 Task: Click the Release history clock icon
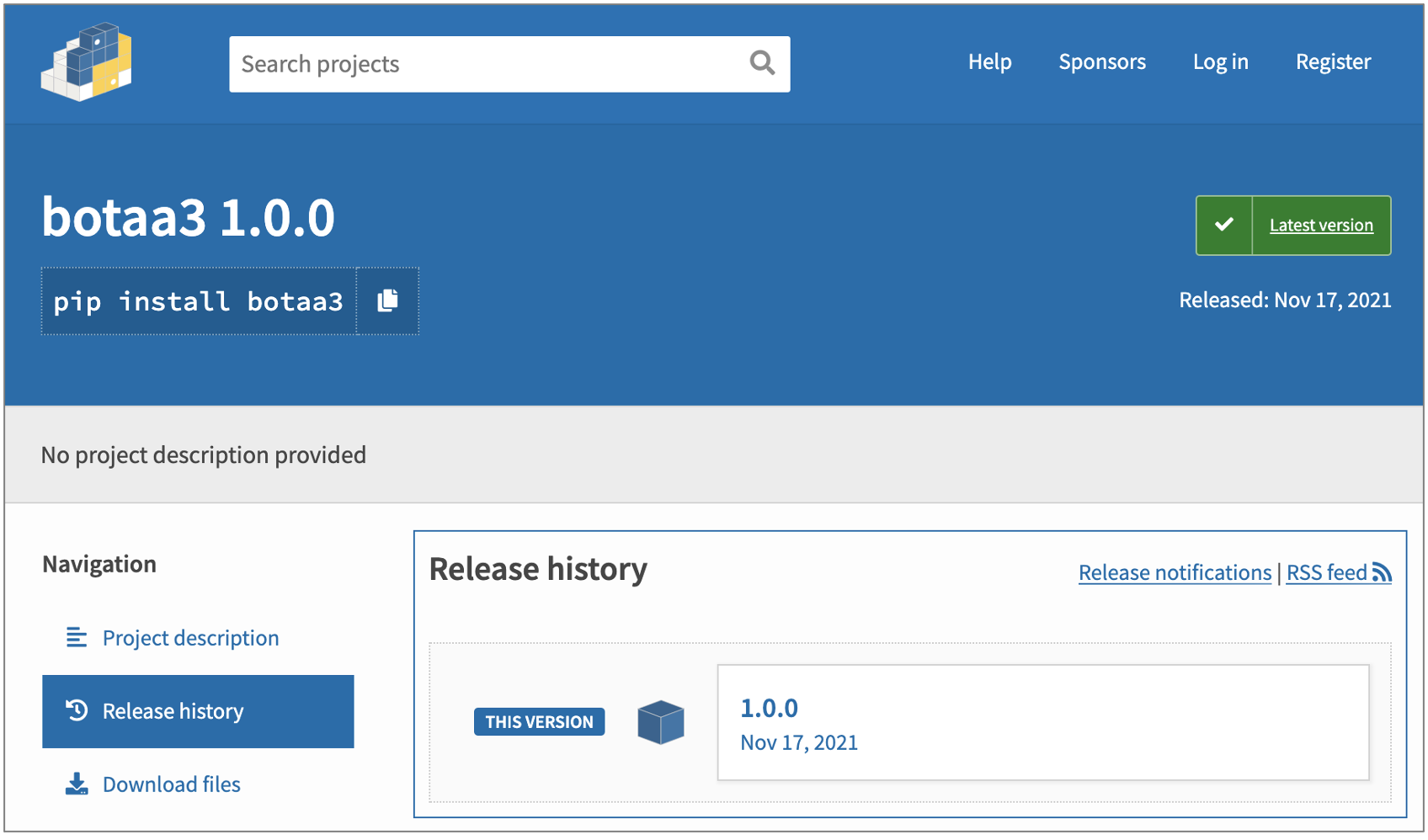click(x=77, y=711)
